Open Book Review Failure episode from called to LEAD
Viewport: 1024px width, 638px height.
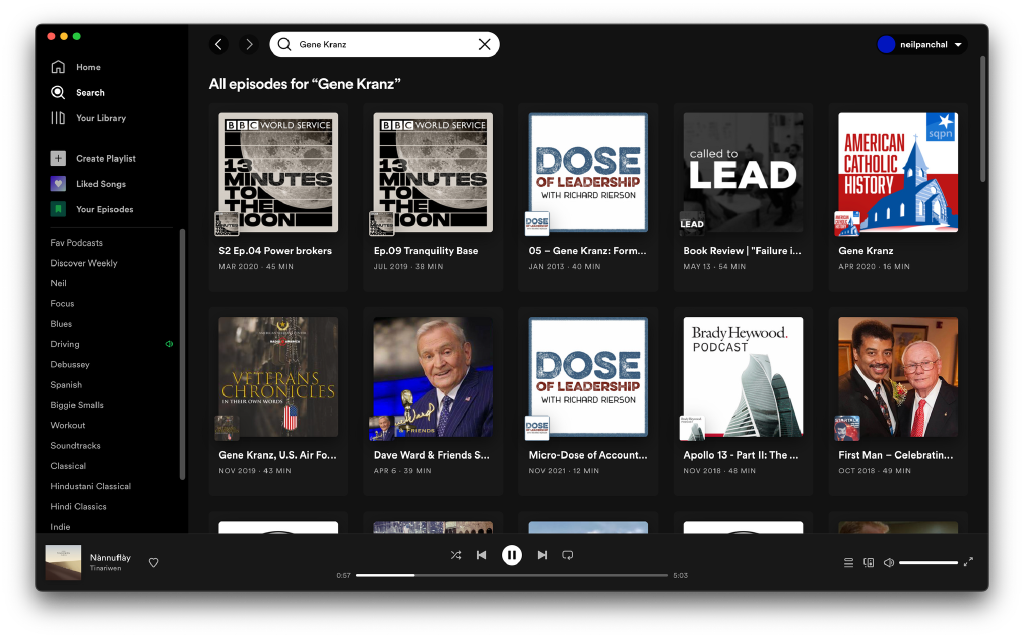743,196
